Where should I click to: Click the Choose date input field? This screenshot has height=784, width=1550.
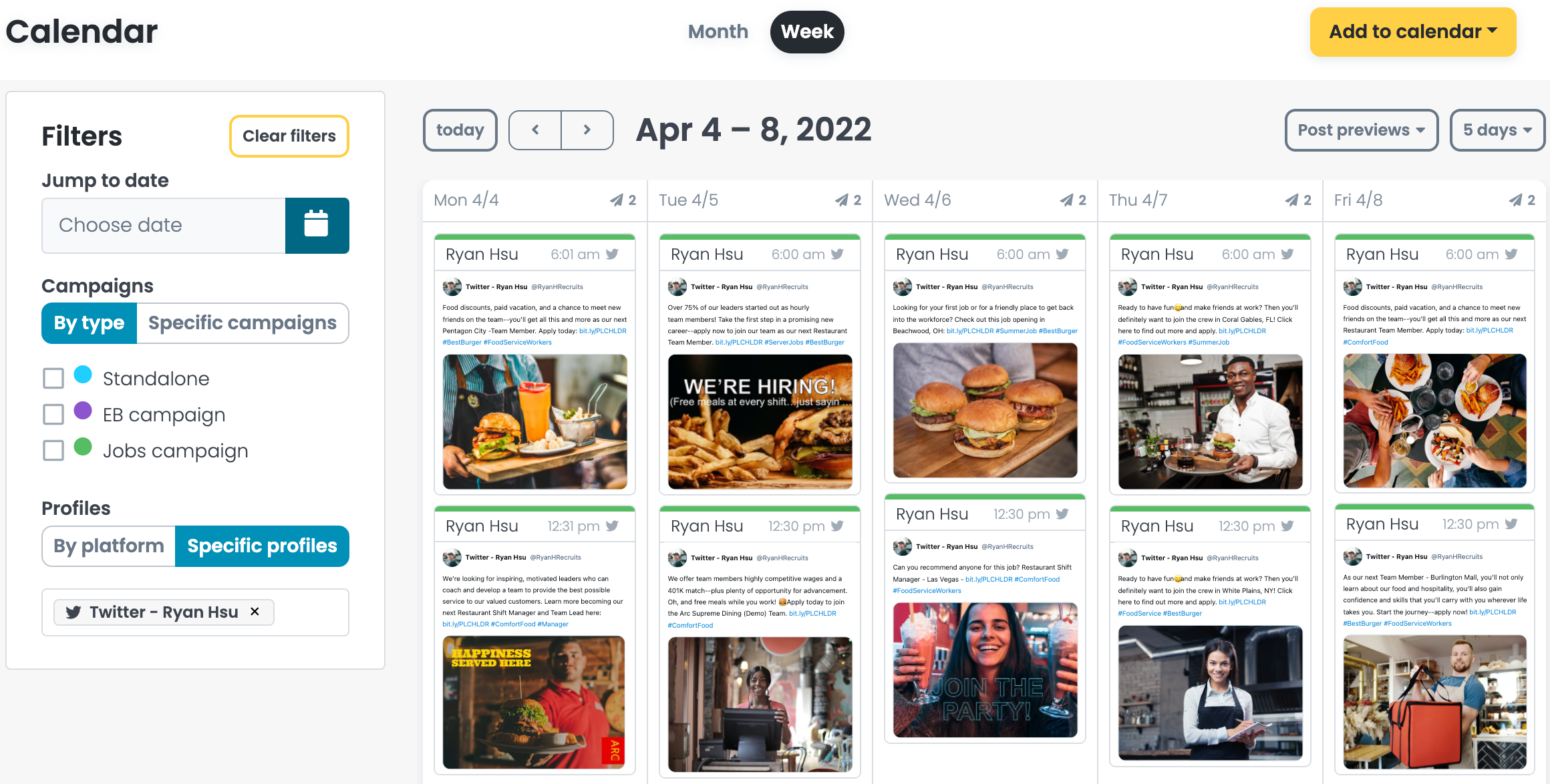coord(164,225)
